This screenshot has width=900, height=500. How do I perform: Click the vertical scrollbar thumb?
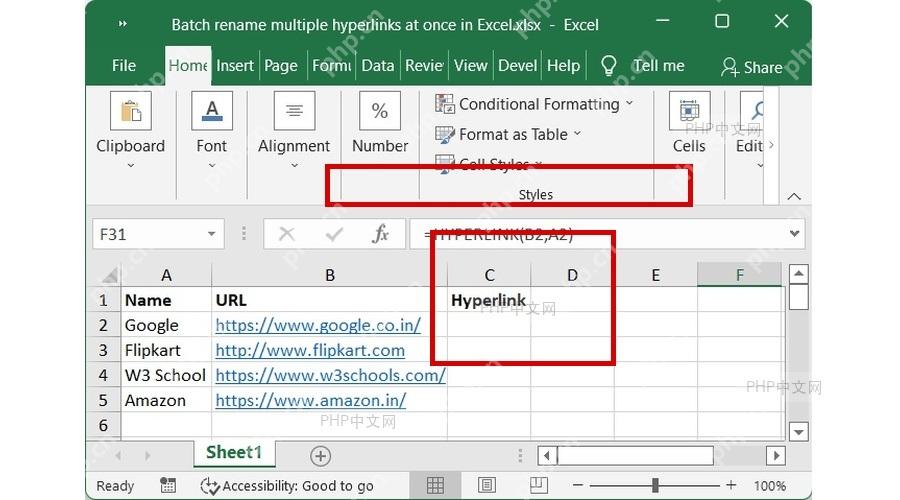(798, 298)
